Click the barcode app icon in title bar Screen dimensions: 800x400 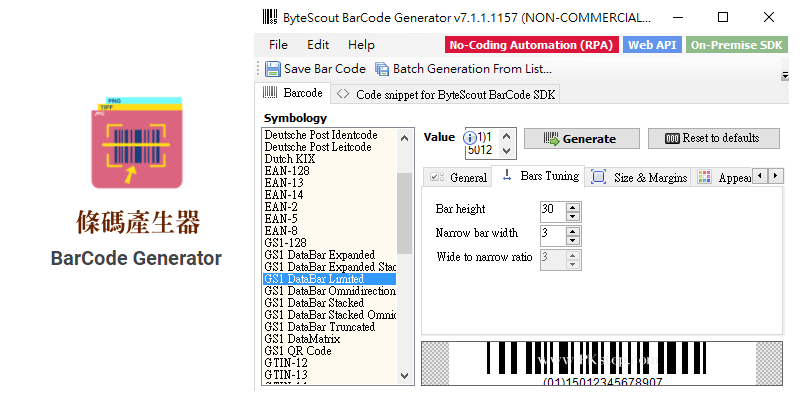tap(270, 17)
